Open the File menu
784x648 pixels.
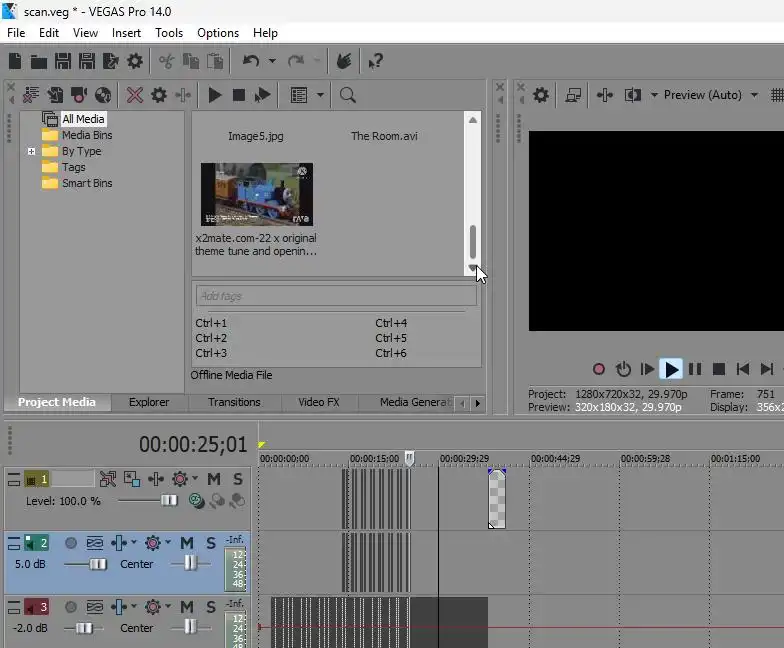coord(16,33)
